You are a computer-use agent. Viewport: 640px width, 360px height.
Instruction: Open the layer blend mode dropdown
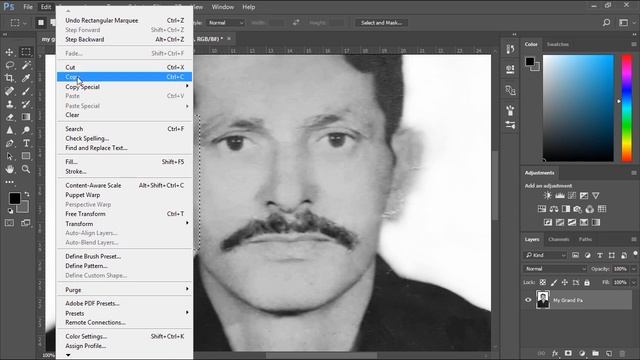(x=555, y=269)
